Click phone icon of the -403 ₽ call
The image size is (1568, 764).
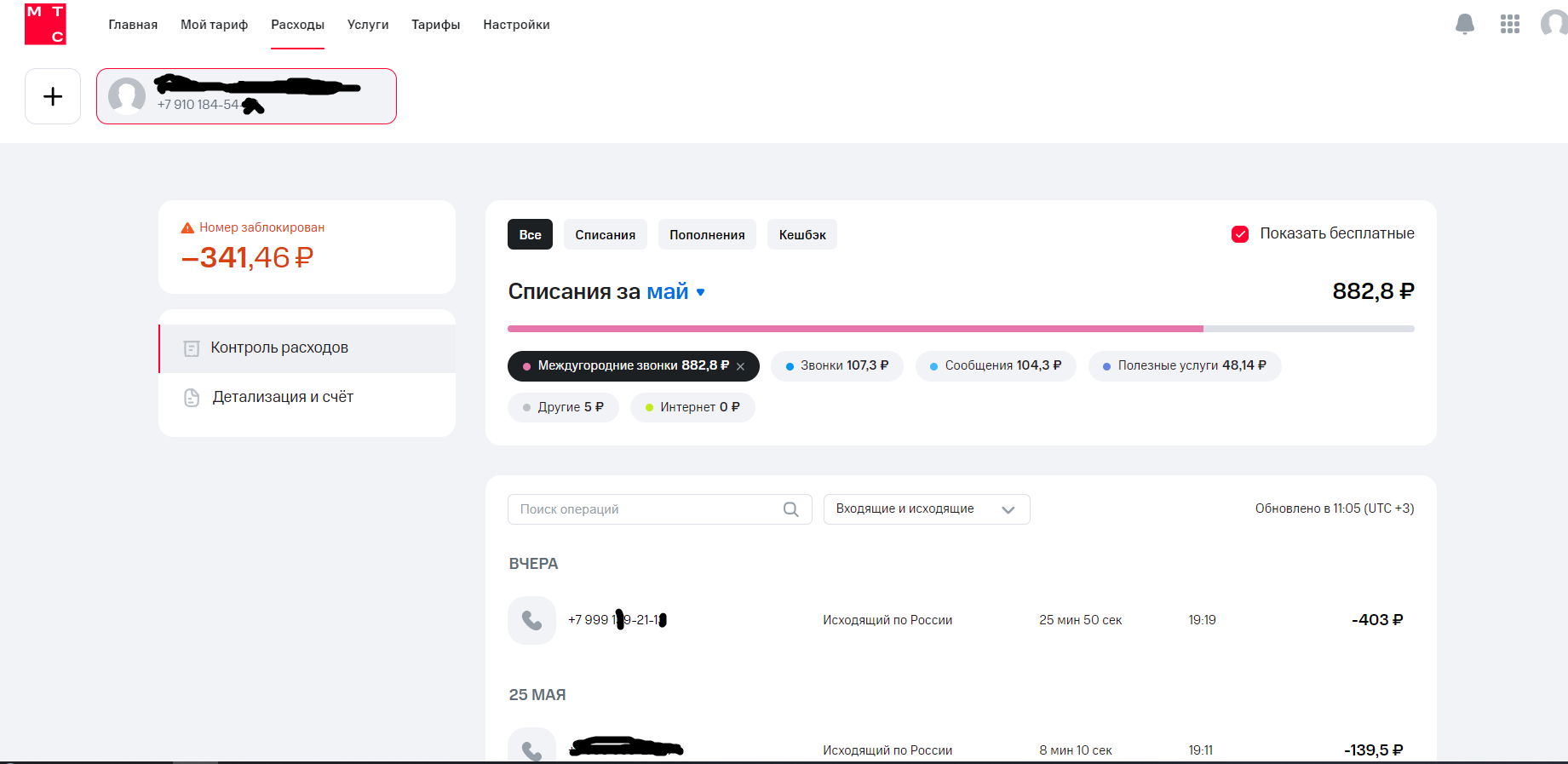coord(531,620)
